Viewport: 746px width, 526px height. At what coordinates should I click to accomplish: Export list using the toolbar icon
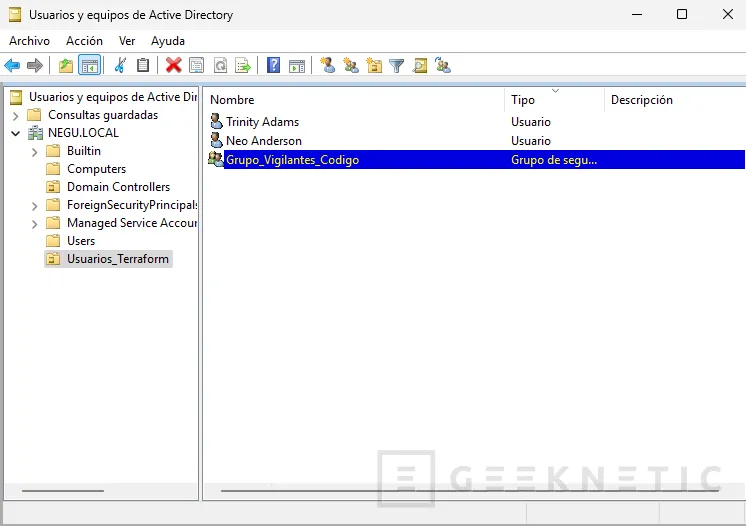coord(243,65)
